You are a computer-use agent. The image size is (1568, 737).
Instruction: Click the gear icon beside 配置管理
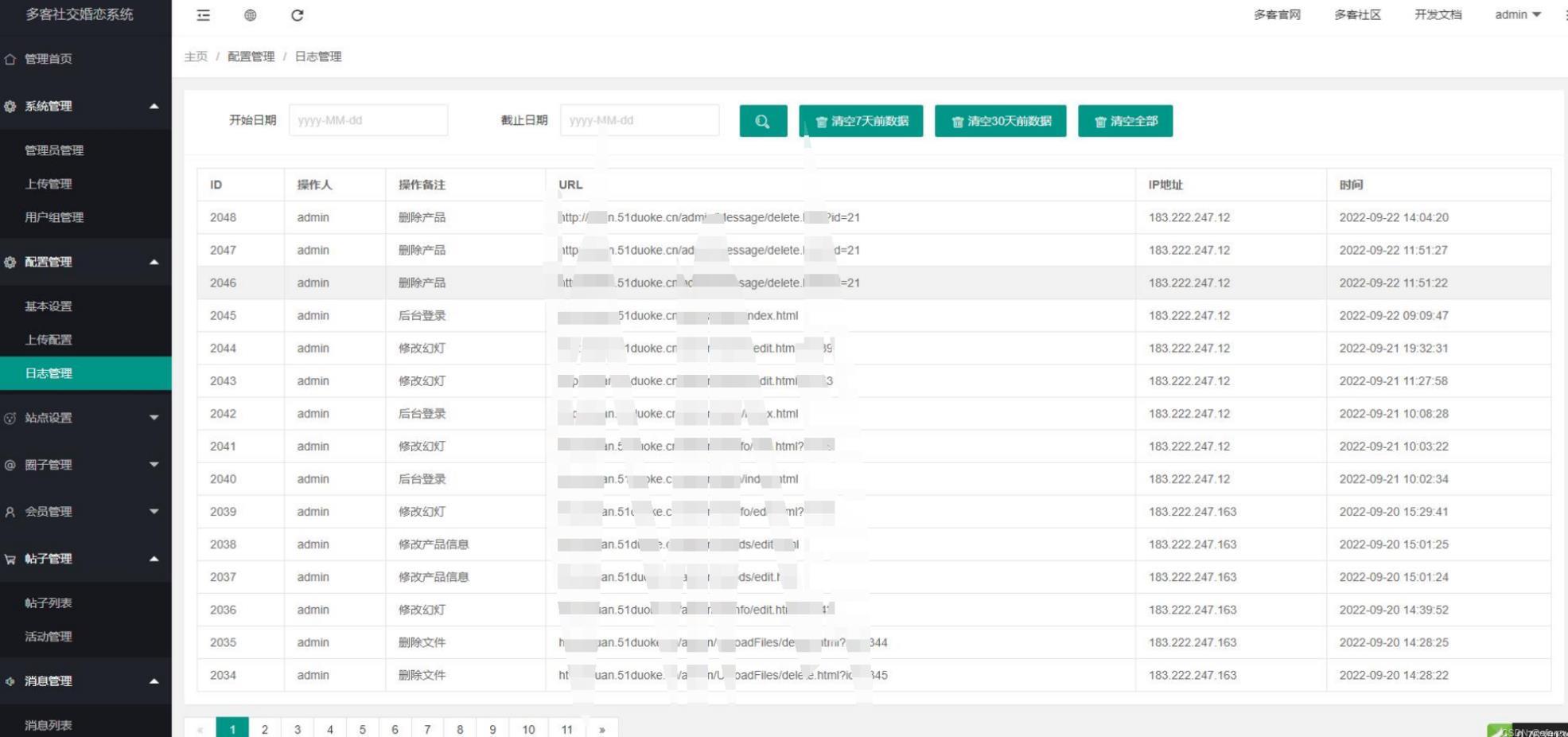[10, 262]
